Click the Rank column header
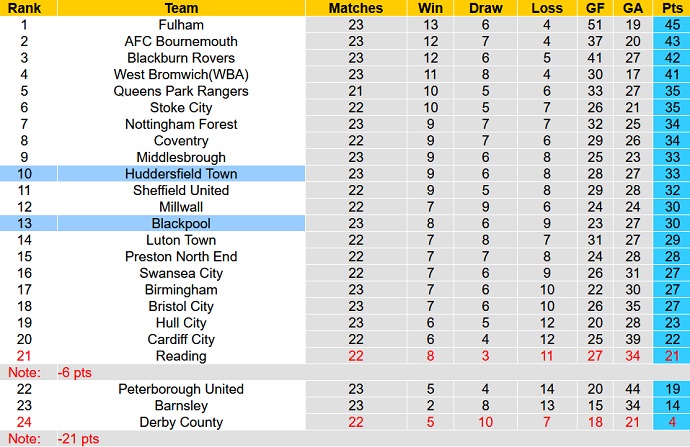The image size is (690, 447). (23, 8)
